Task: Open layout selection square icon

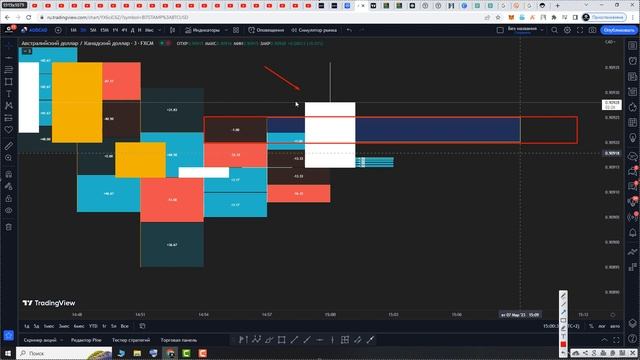Action: (x=500, y=30)
